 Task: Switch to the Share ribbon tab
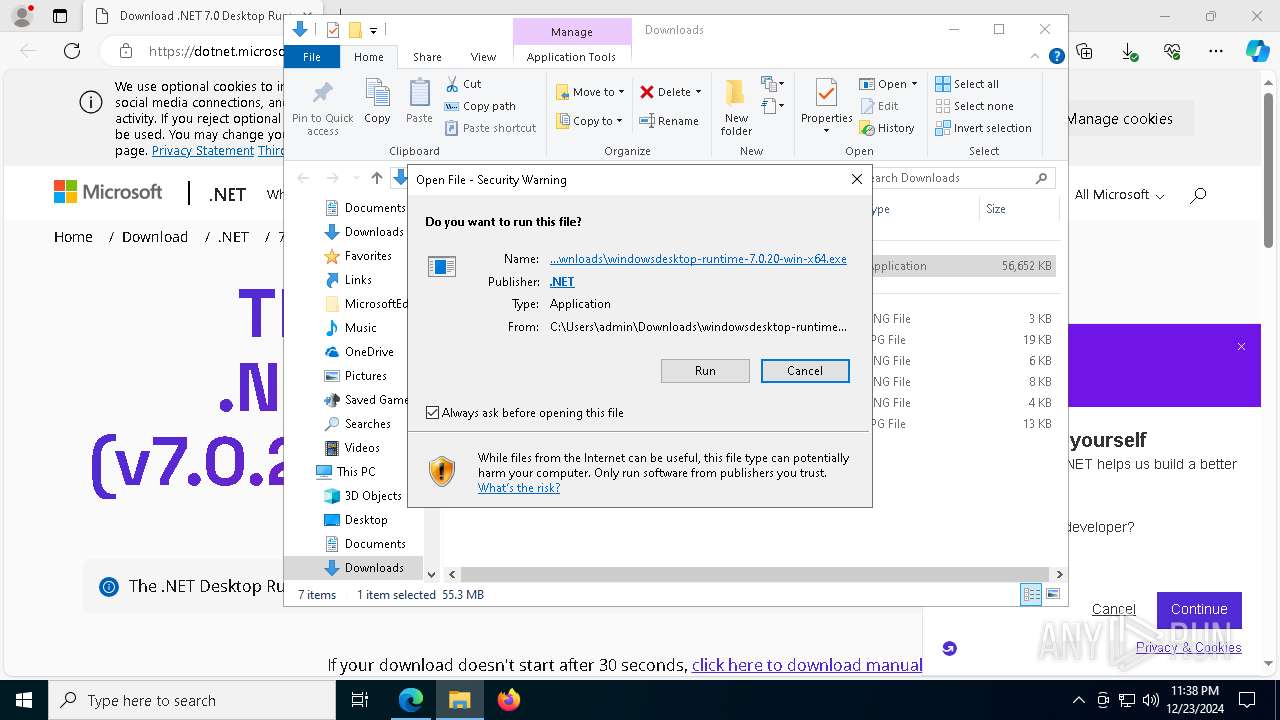click(427, 57)
